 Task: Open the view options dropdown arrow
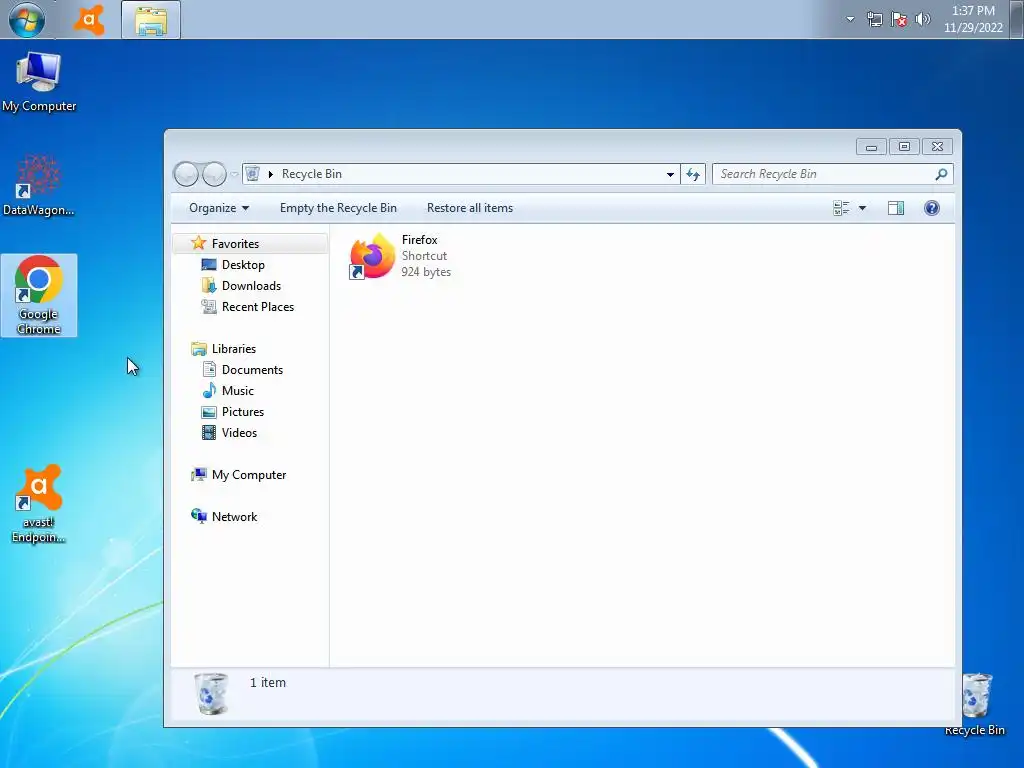click(x=862, y=208)
